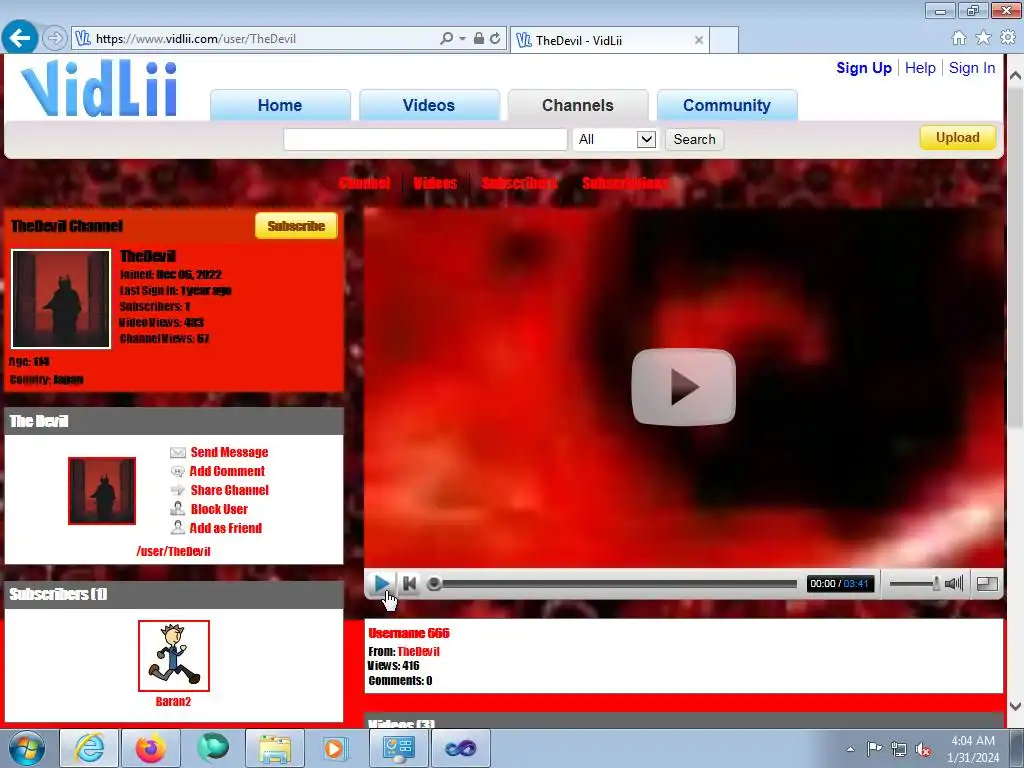Click the Send Message link
1024x768 pixels.
(229, 453)
